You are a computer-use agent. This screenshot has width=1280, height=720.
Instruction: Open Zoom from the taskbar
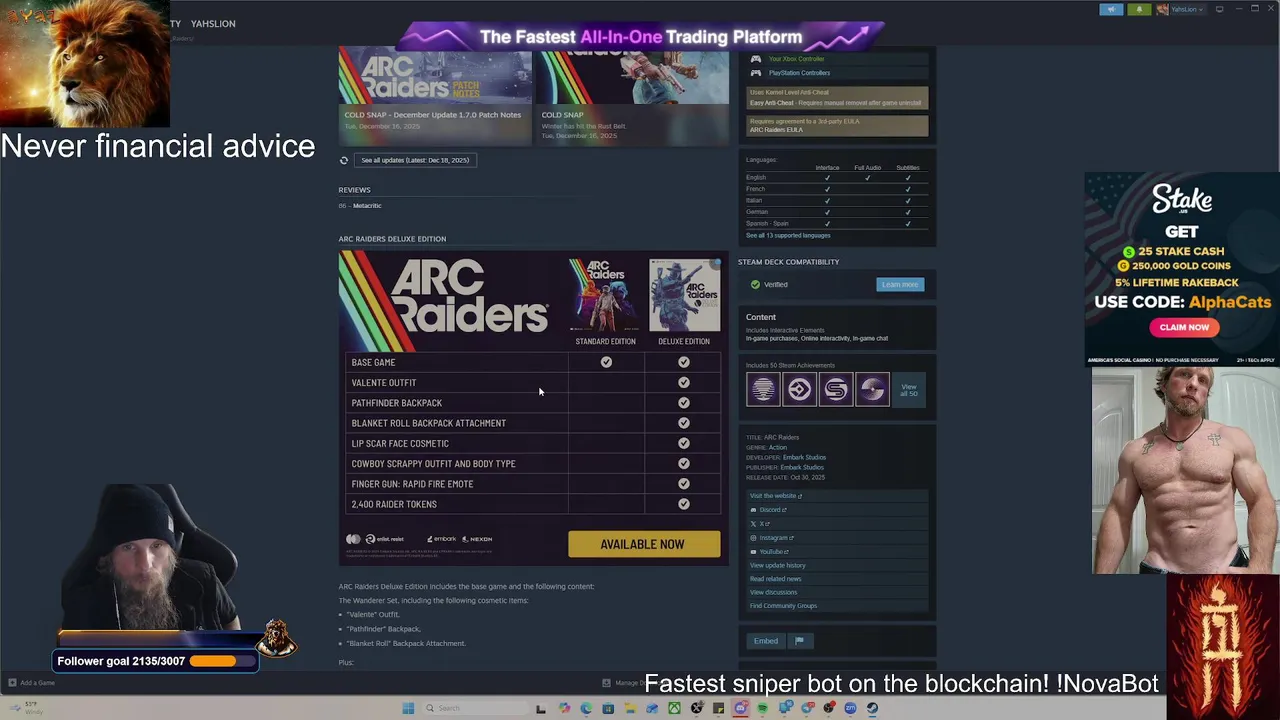(x=850, y=708)
